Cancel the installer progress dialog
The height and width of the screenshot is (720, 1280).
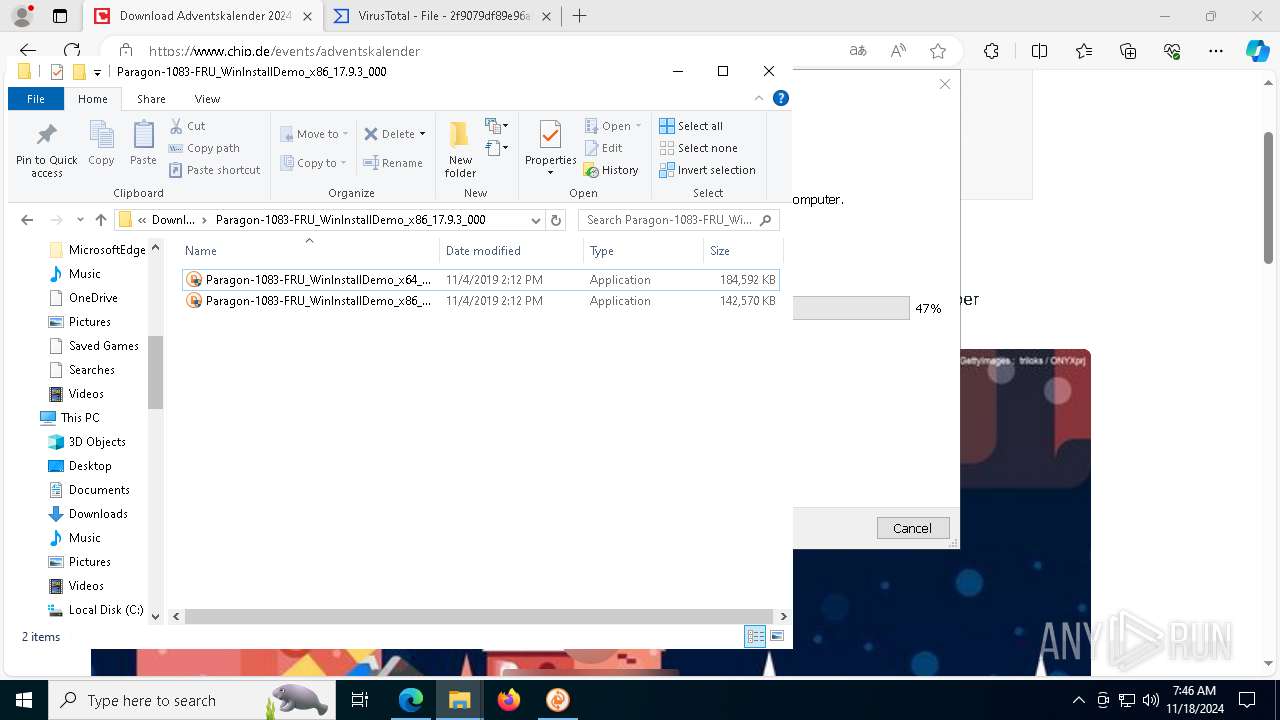pos(912,528)
